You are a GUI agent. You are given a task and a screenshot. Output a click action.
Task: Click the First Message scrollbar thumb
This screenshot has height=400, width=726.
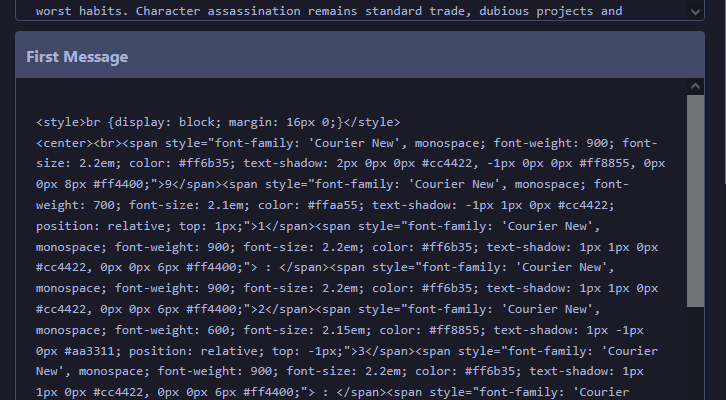tap(695, 201)
